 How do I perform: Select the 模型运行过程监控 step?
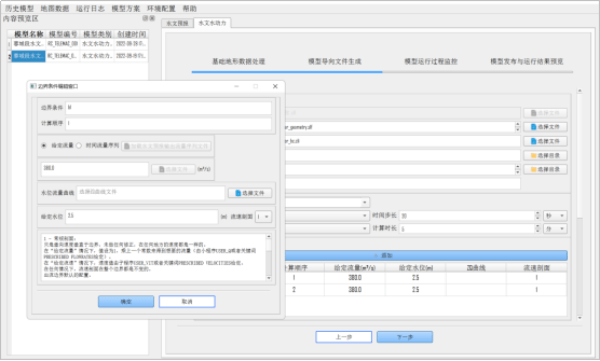point(431,61)
